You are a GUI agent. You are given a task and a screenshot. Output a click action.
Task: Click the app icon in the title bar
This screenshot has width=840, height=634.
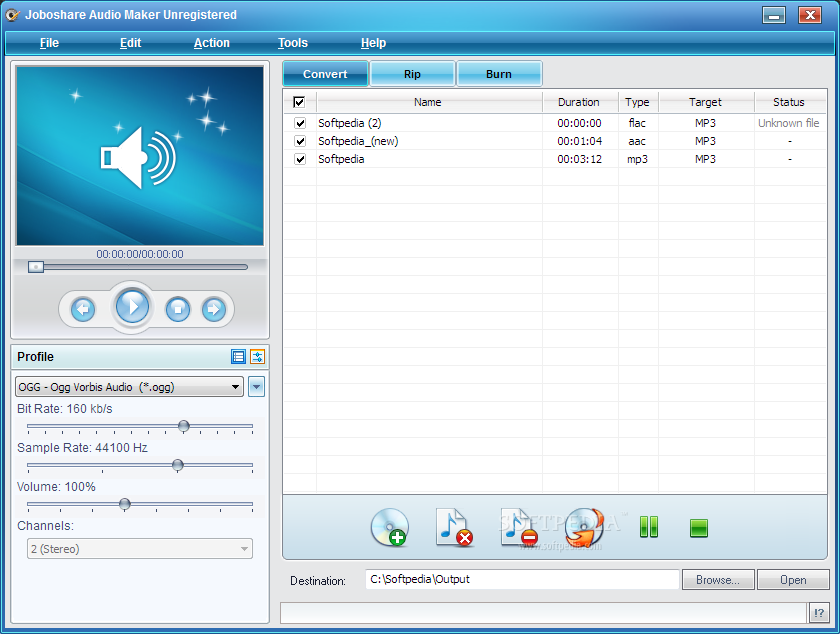pyautogui.click(x=13, y=15)
